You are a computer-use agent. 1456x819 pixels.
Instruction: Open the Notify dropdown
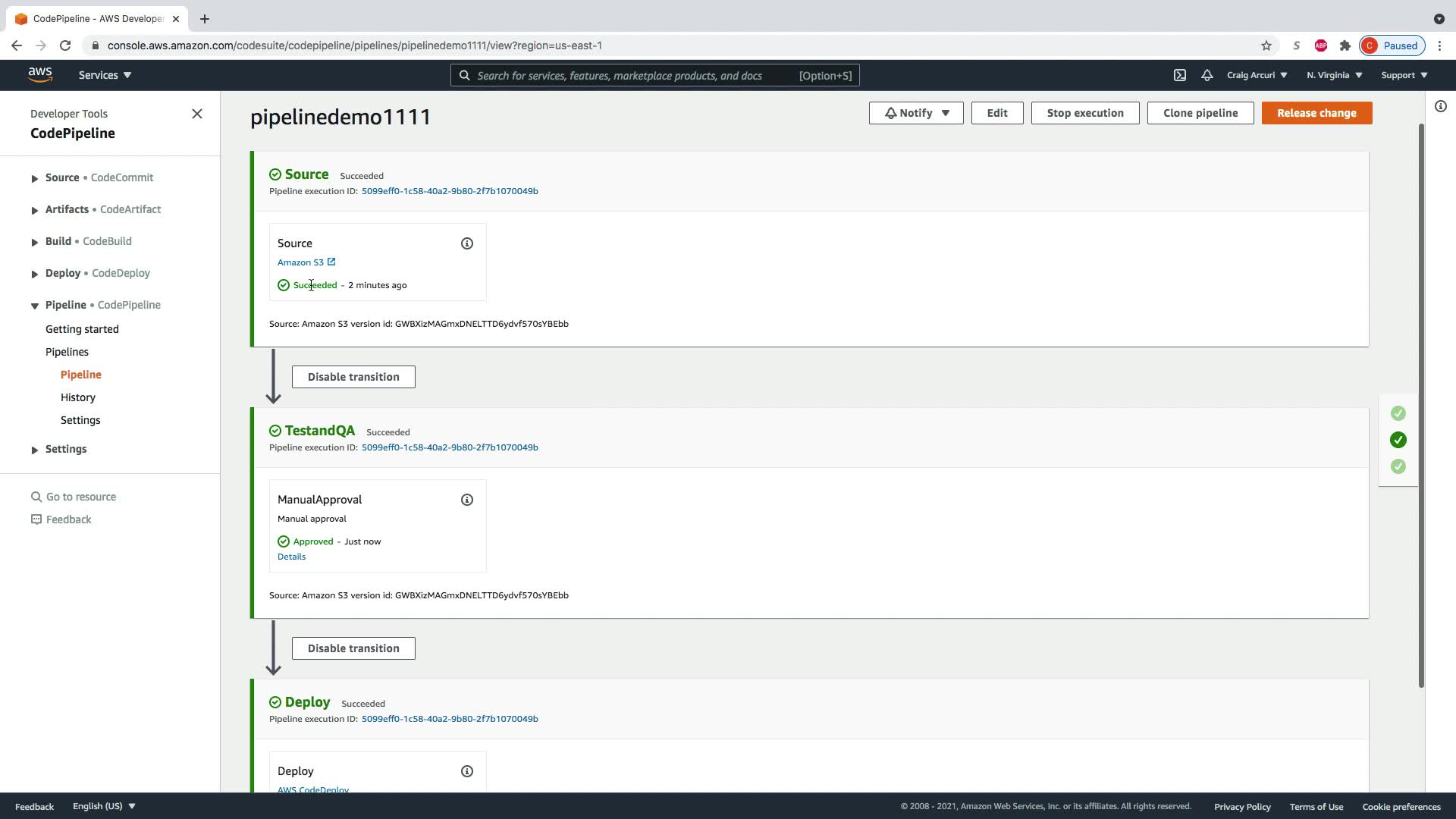915,113
